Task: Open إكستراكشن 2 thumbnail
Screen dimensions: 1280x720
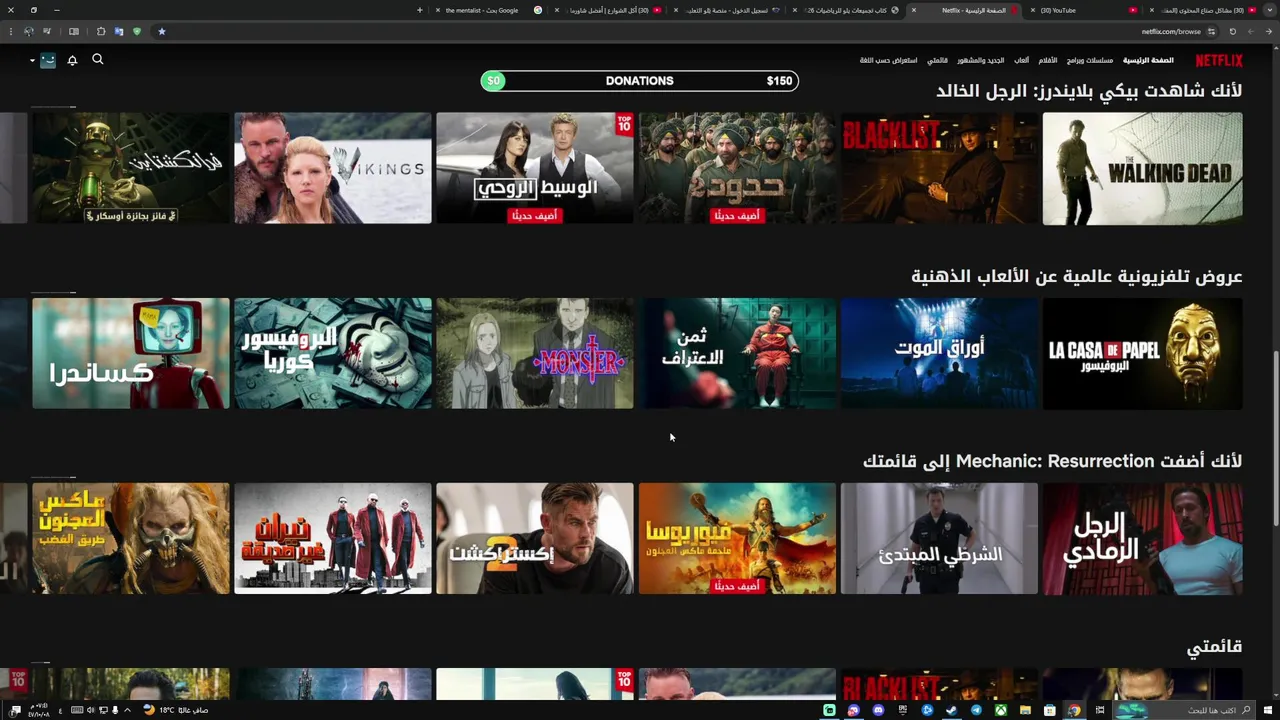Action: [535, 539]
